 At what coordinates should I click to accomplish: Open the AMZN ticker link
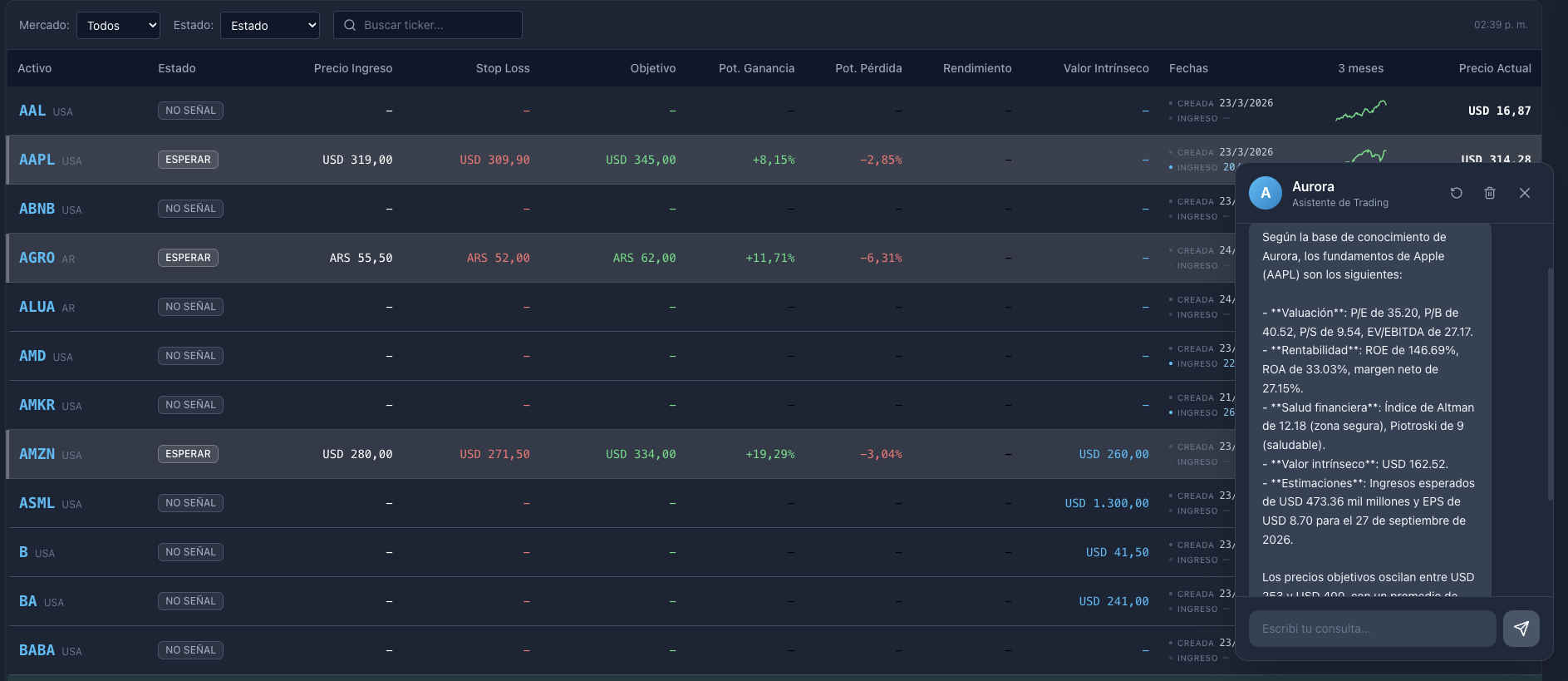(x=37, y=454)
